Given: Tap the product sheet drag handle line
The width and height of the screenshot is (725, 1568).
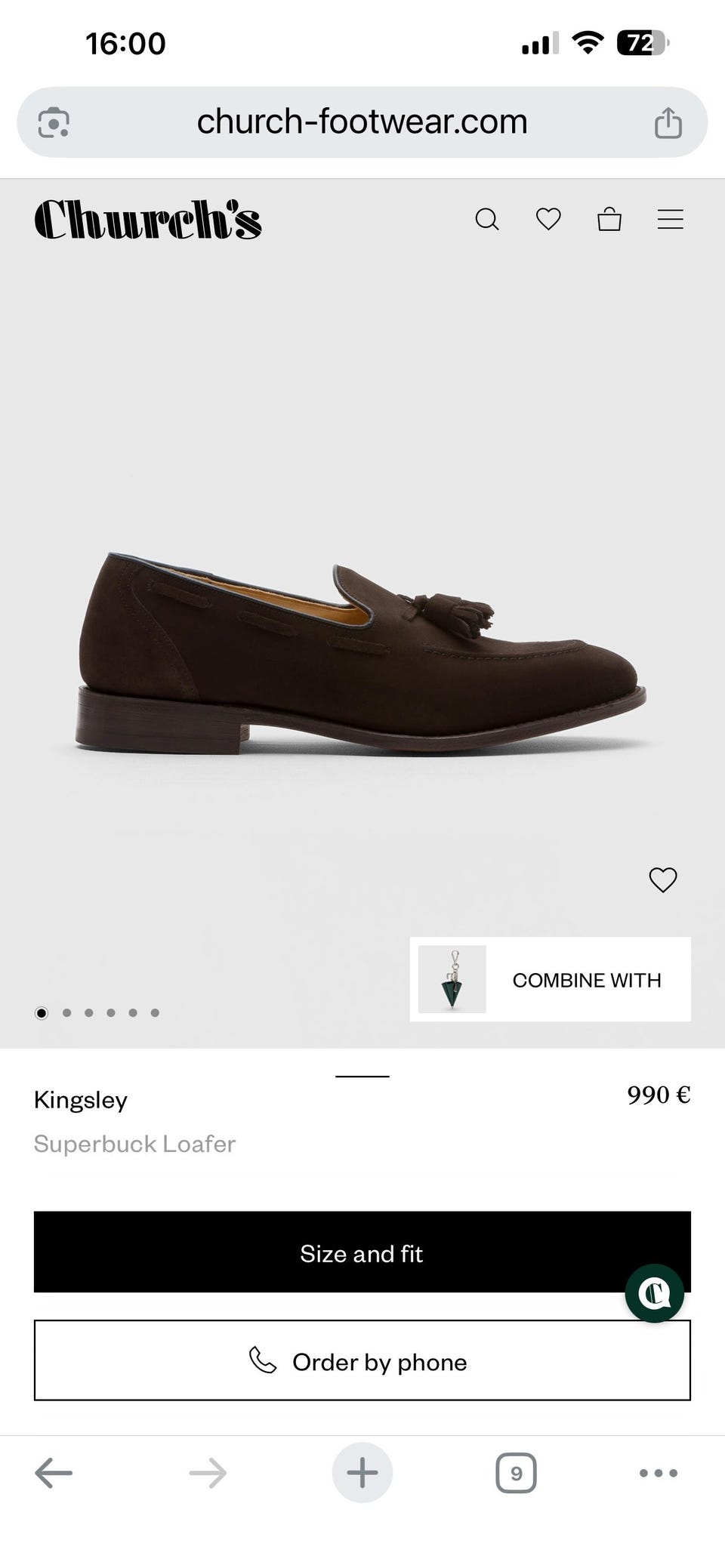Looking at the screenshot, I should click(362, 1076).
